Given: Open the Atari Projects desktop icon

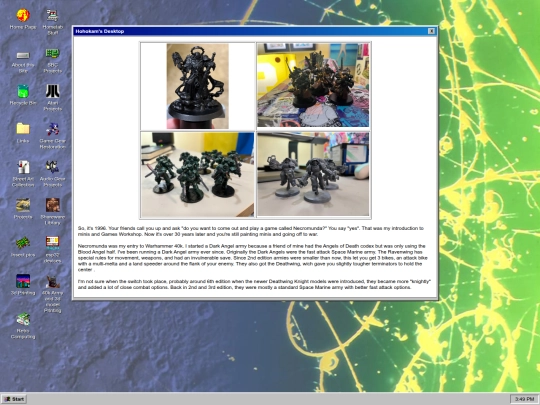Looking at the screenshot, I should point(52,98).
